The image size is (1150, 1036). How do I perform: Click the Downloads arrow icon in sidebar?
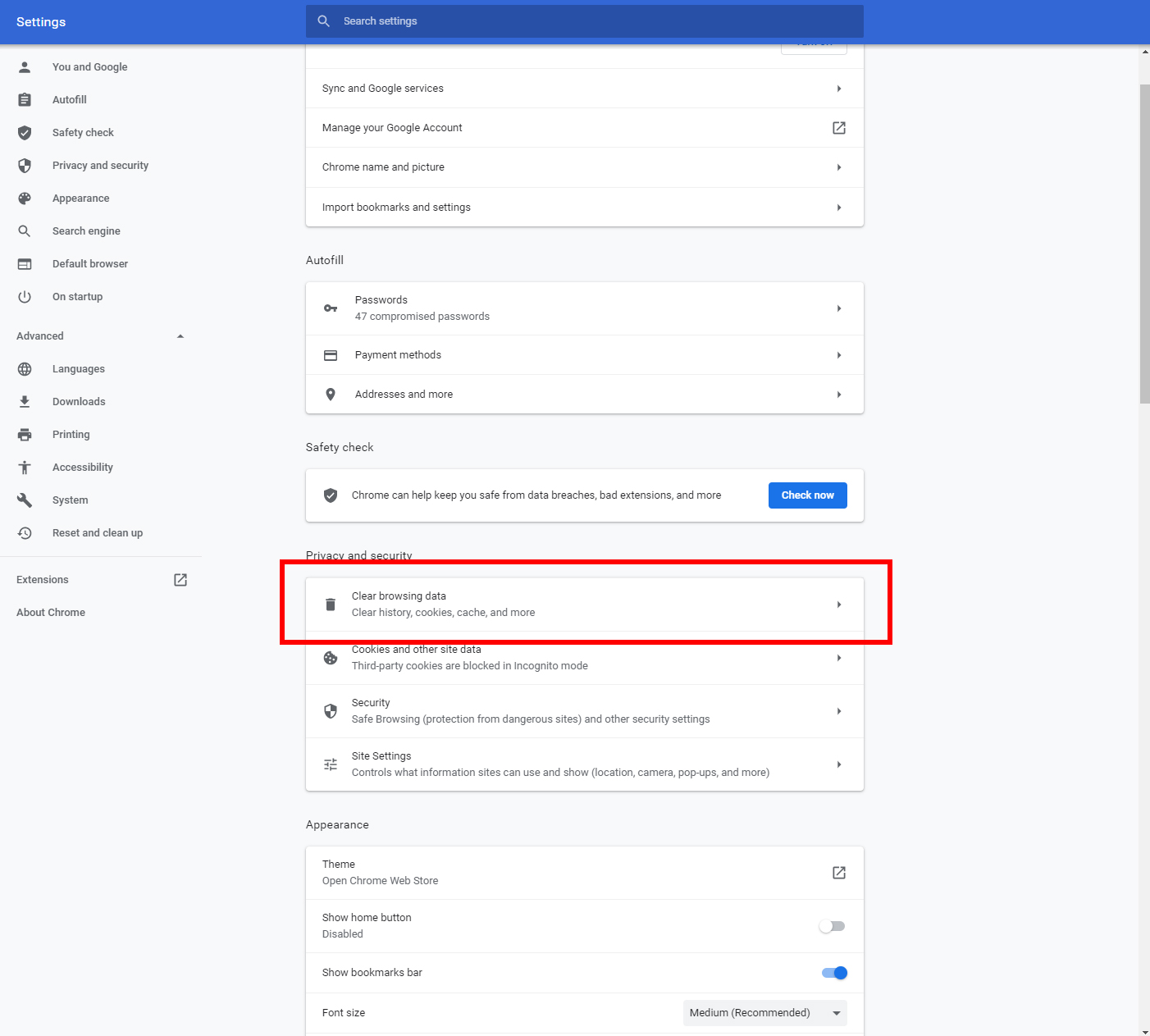(25, 402)
